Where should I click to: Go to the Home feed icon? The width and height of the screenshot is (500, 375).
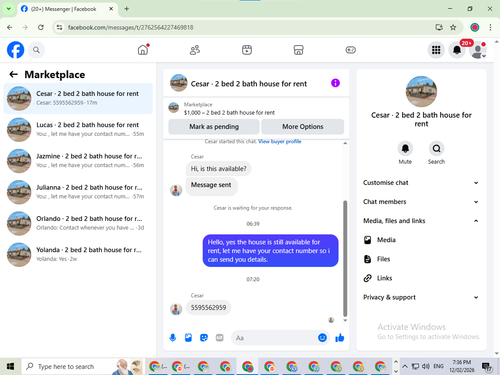(x=143, y=50)
